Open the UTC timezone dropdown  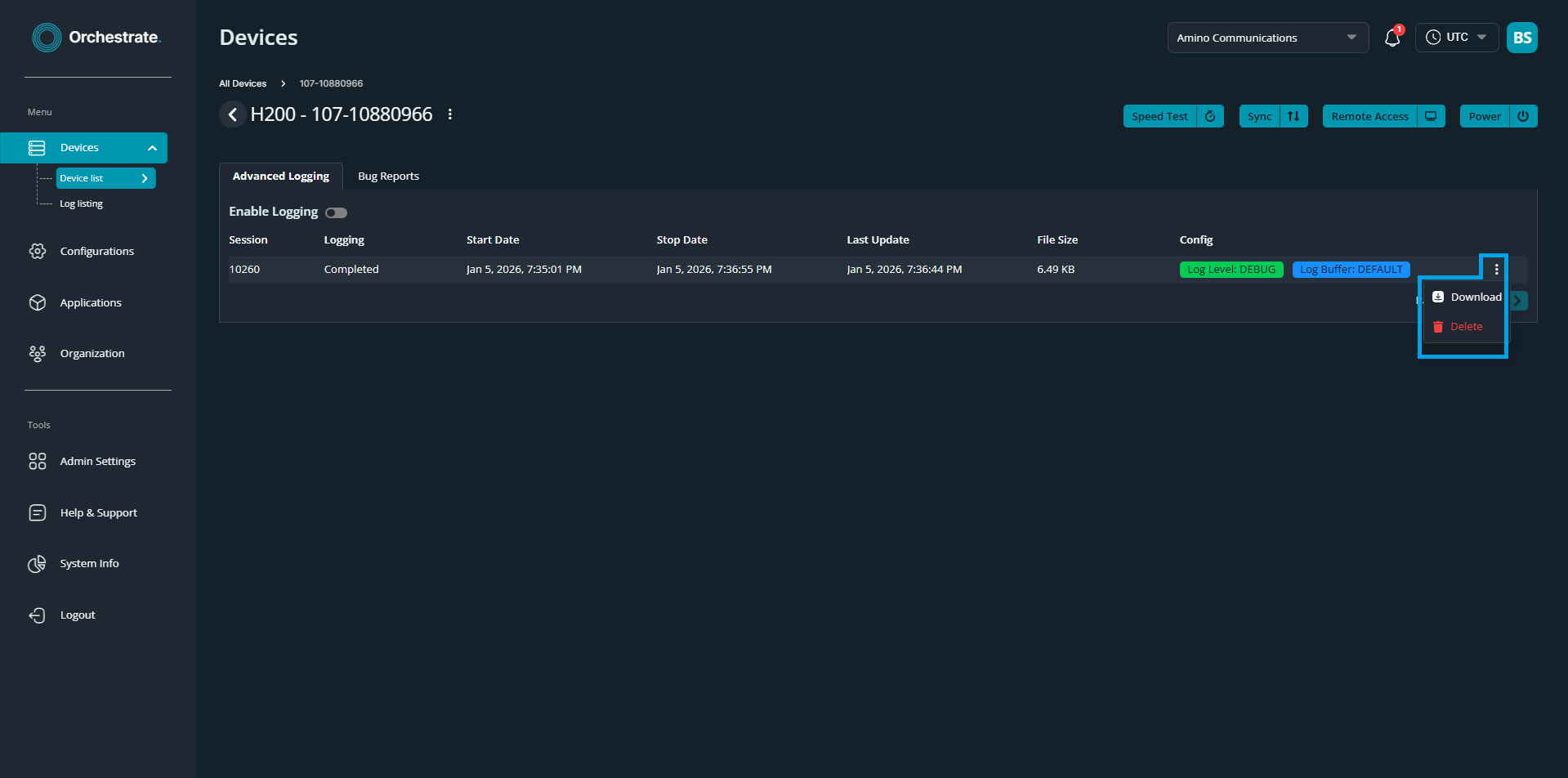coord(1456,38)
